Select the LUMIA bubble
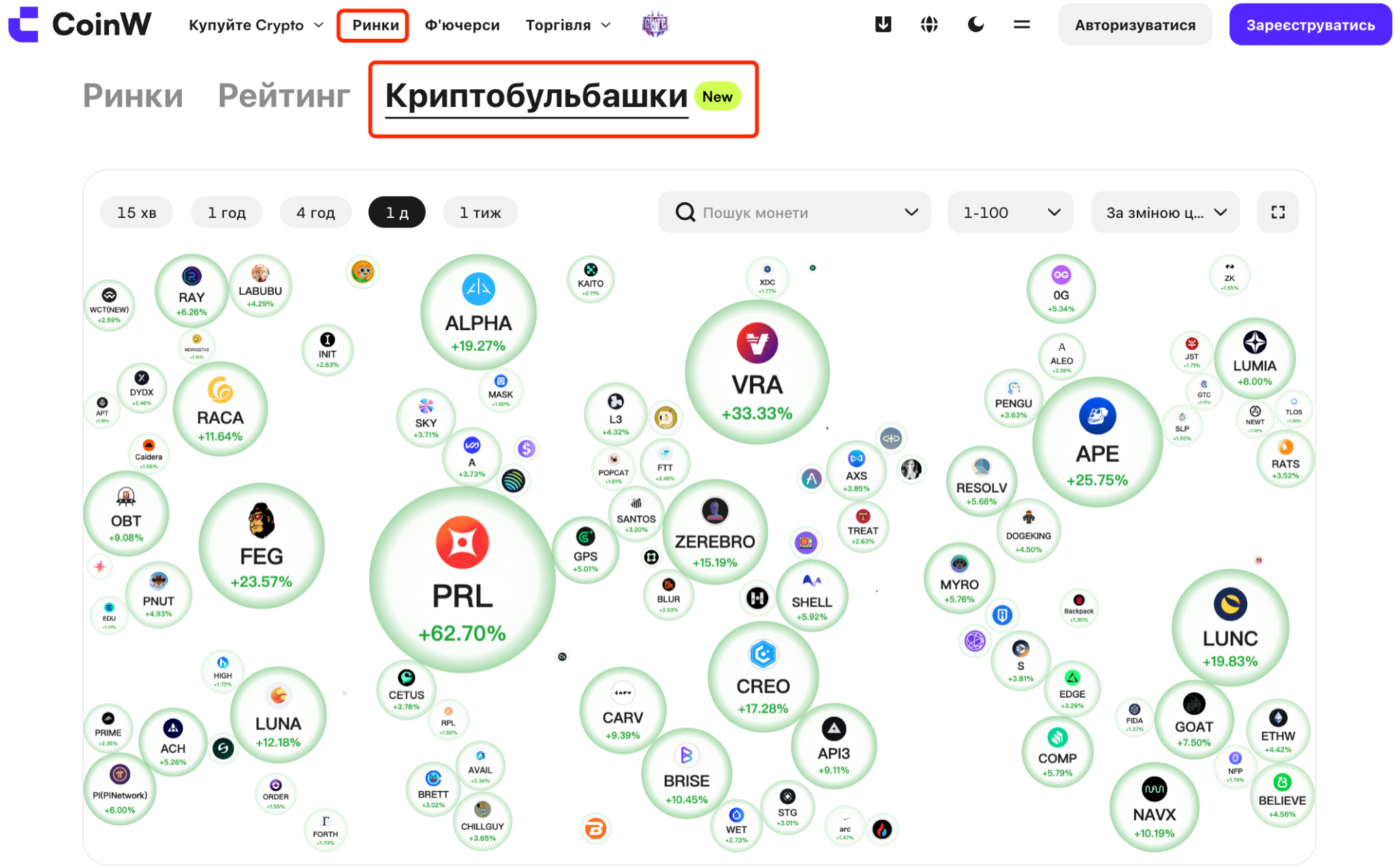1395x868 pixels. 1255,359
